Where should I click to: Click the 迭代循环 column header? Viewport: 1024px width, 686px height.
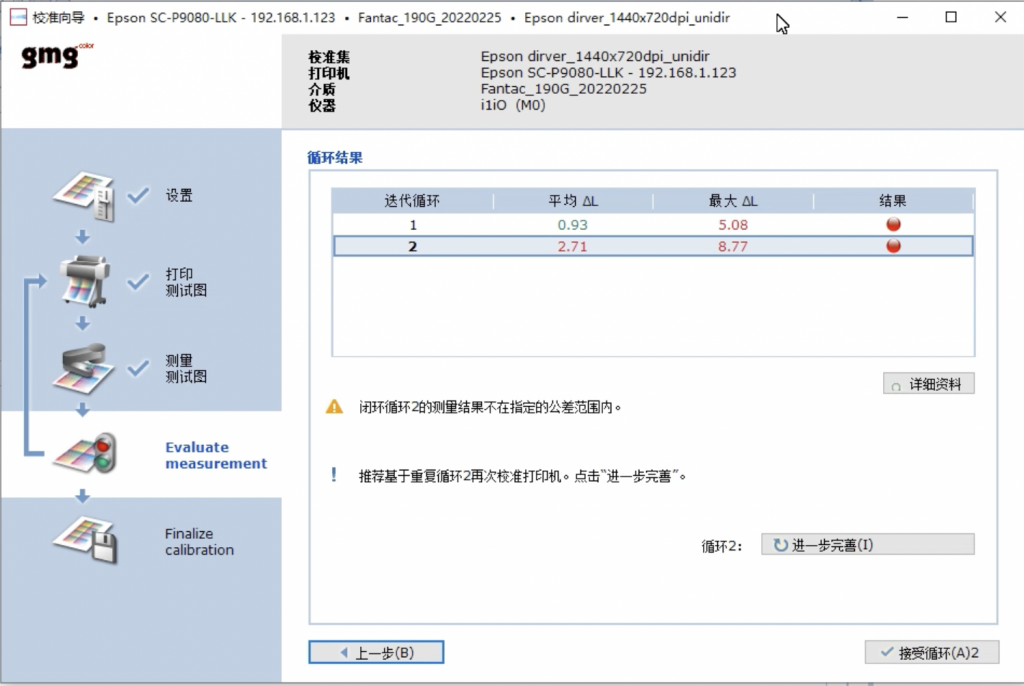point(412,201)
